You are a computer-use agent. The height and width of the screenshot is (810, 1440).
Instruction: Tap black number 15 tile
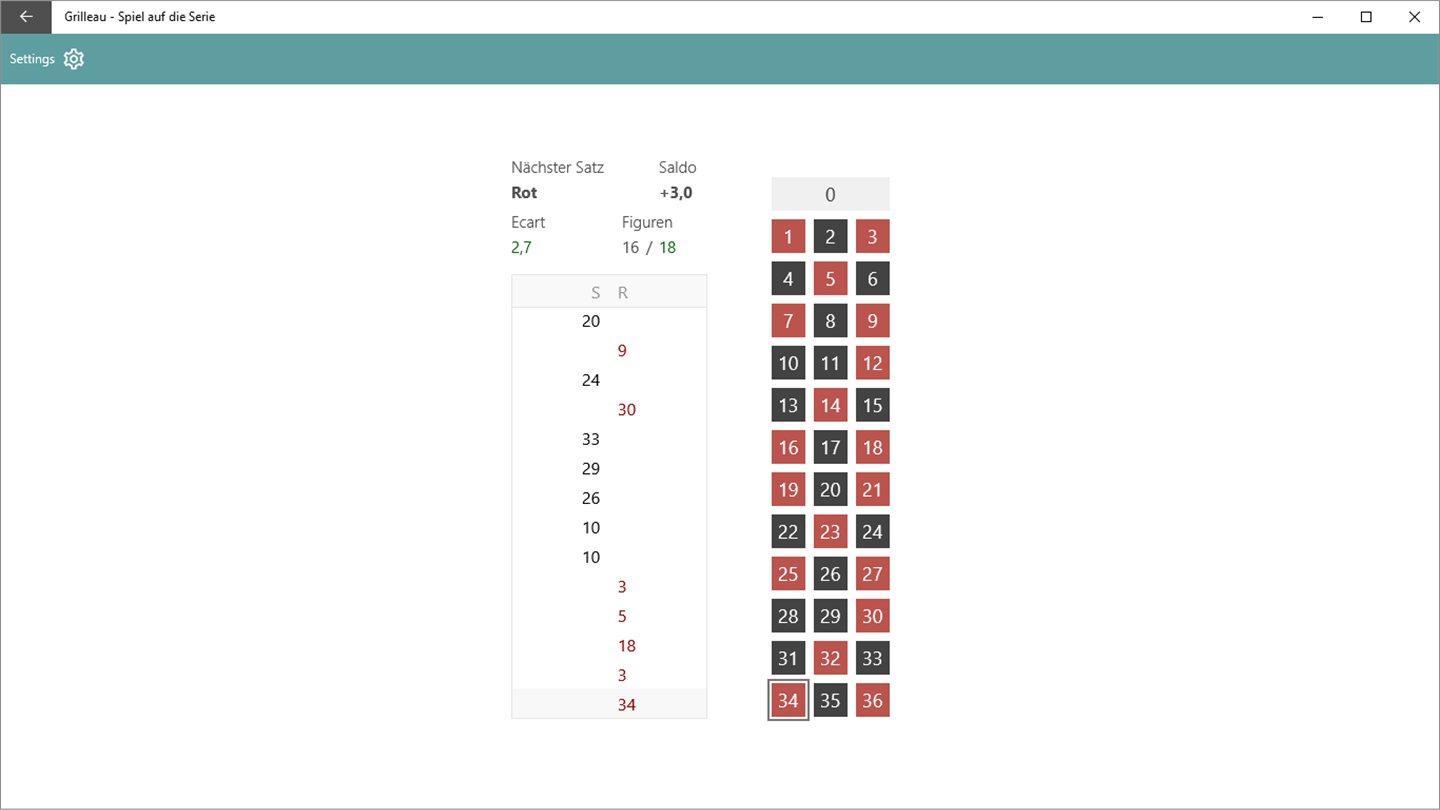point(872,405)
